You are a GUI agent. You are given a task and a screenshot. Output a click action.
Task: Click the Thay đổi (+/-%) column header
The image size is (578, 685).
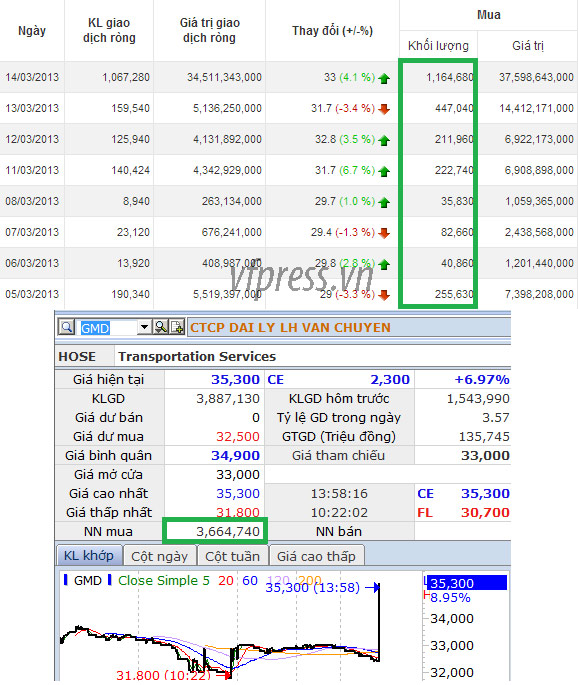332,31
